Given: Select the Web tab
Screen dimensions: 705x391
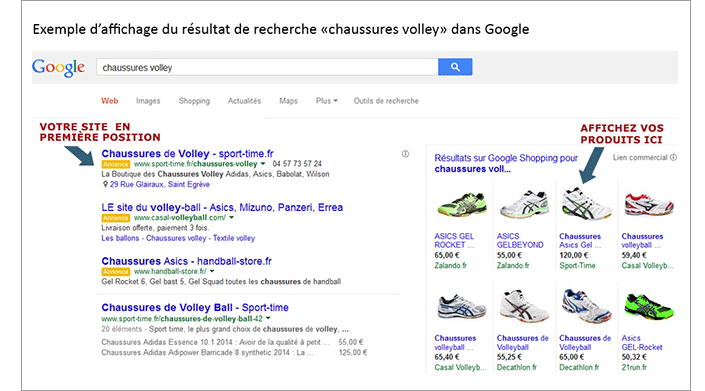Looking at the screenshot, I should point(110,101).
